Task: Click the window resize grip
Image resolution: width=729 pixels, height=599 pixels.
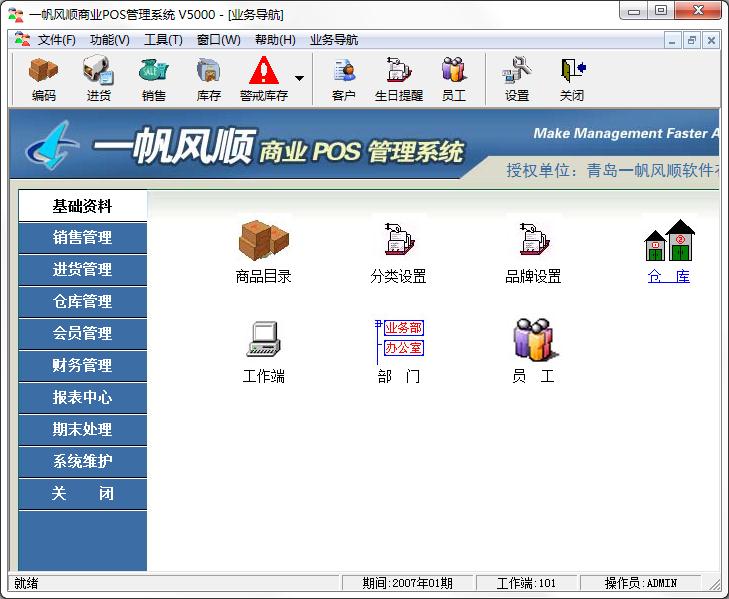Action: tap(713, 584)
